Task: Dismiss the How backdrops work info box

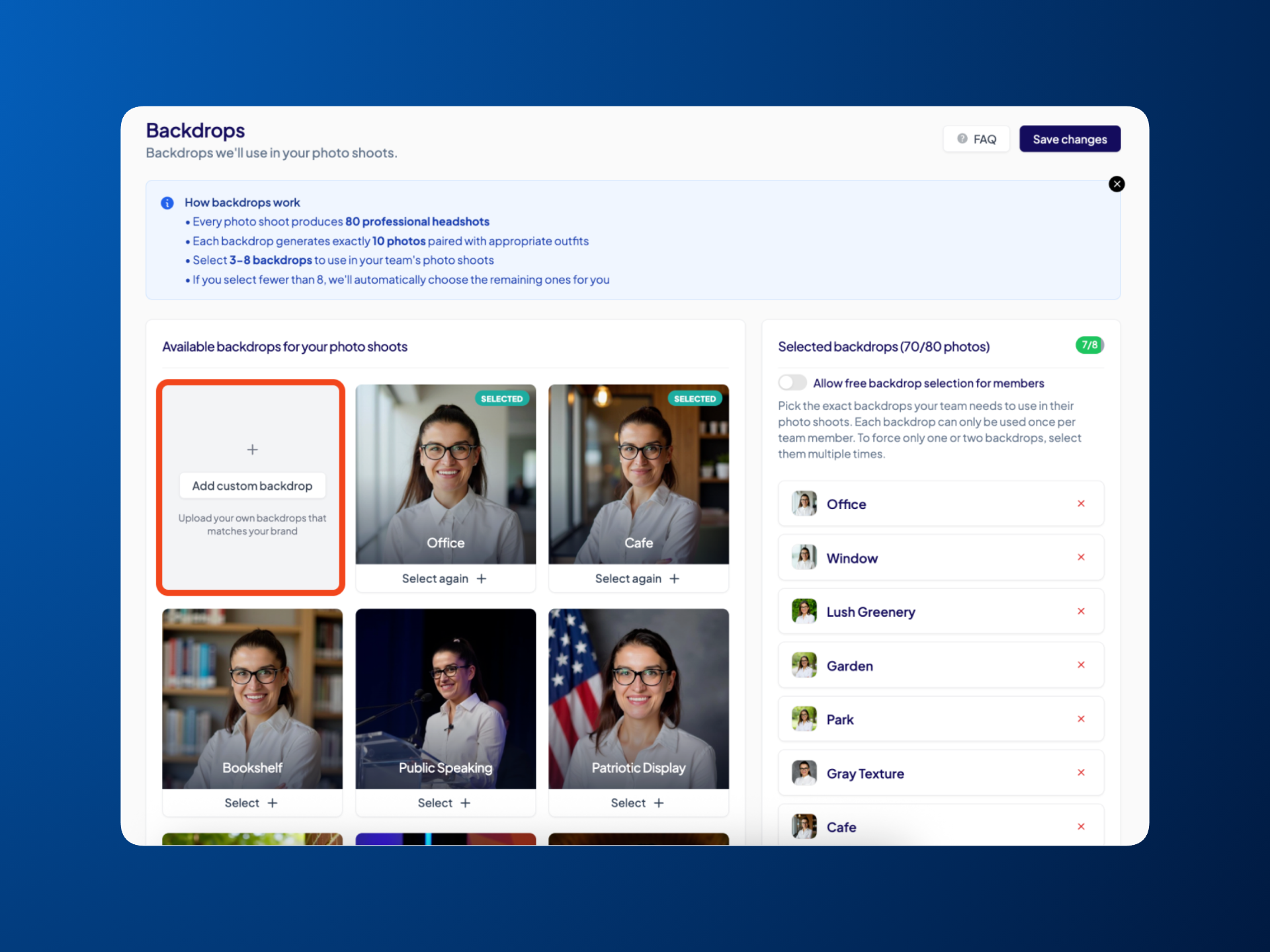Action: click(1117, 184)
